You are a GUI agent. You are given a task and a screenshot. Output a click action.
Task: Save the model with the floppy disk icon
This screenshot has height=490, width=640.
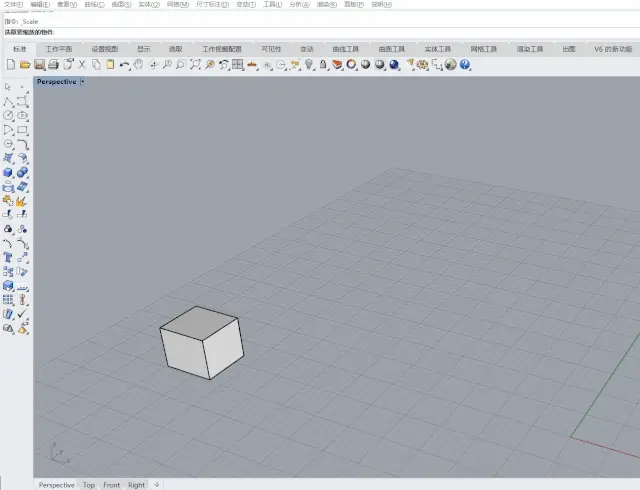pyautogui.click(x=39, y=65)
